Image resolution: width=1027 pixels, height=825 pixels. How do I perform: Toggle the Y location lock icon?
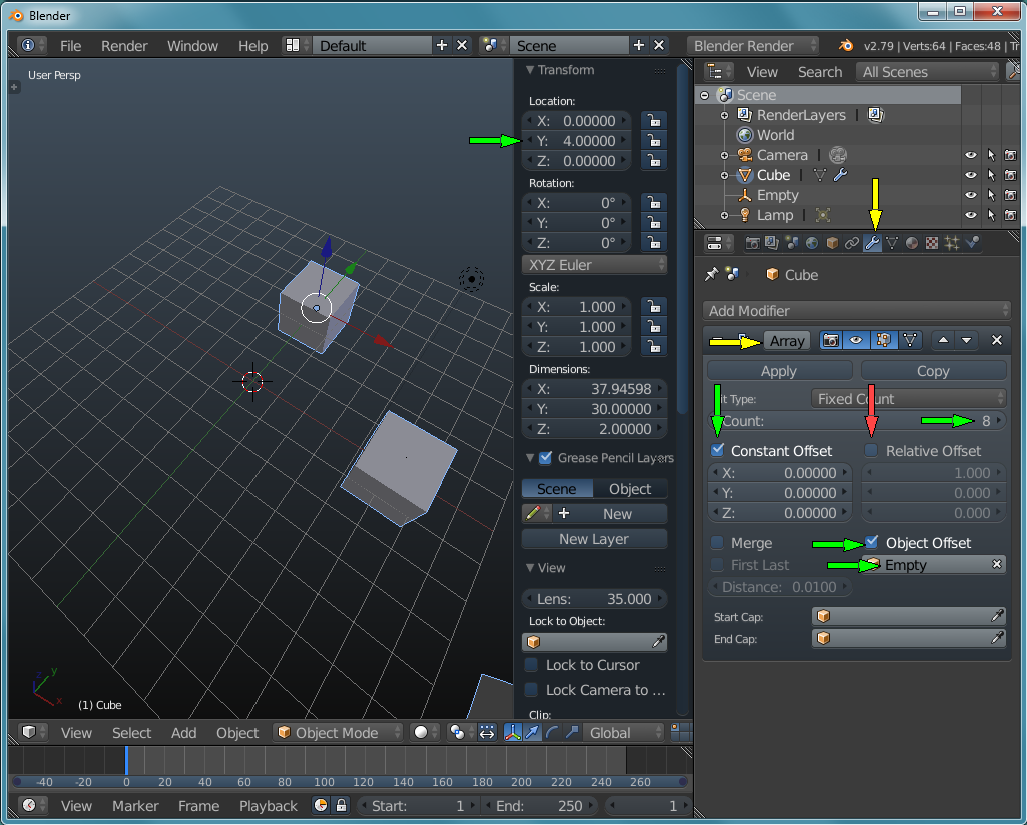click(x=653, y=141)
